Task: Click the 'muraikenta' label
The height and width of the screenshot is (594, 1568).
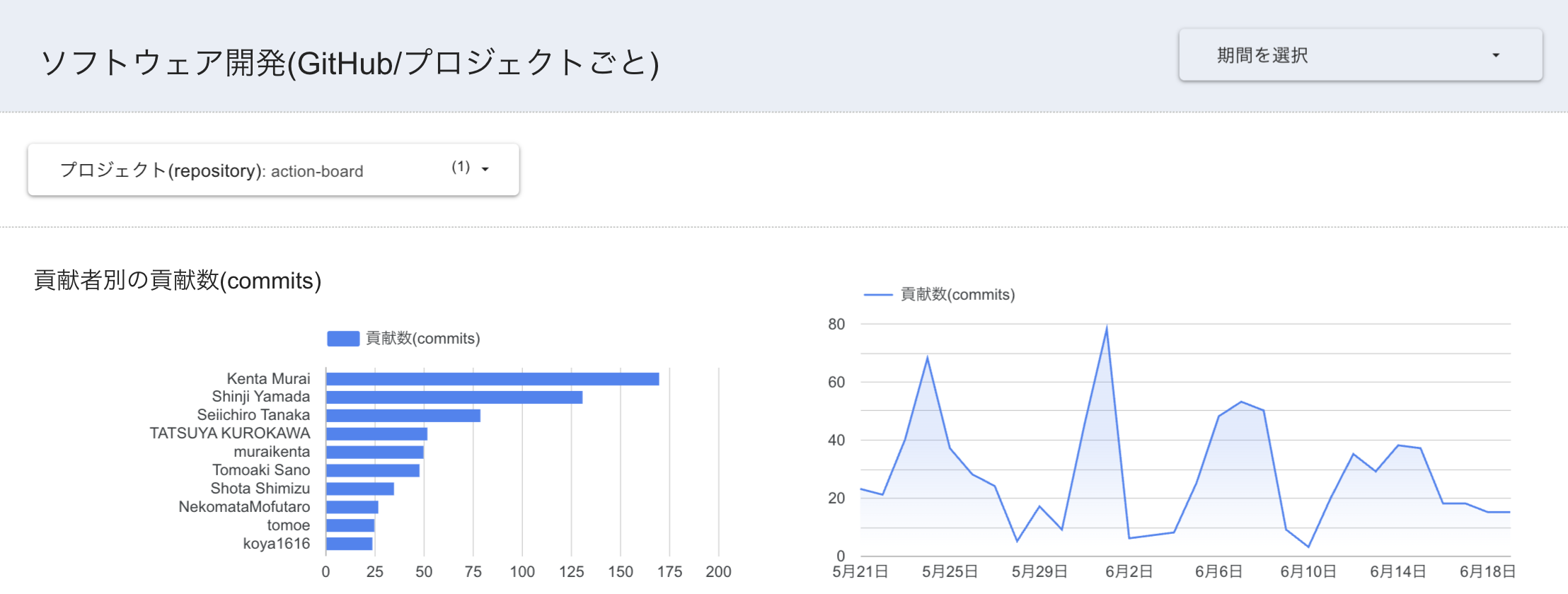Action: pyautogui.click(x=272, y=452)
